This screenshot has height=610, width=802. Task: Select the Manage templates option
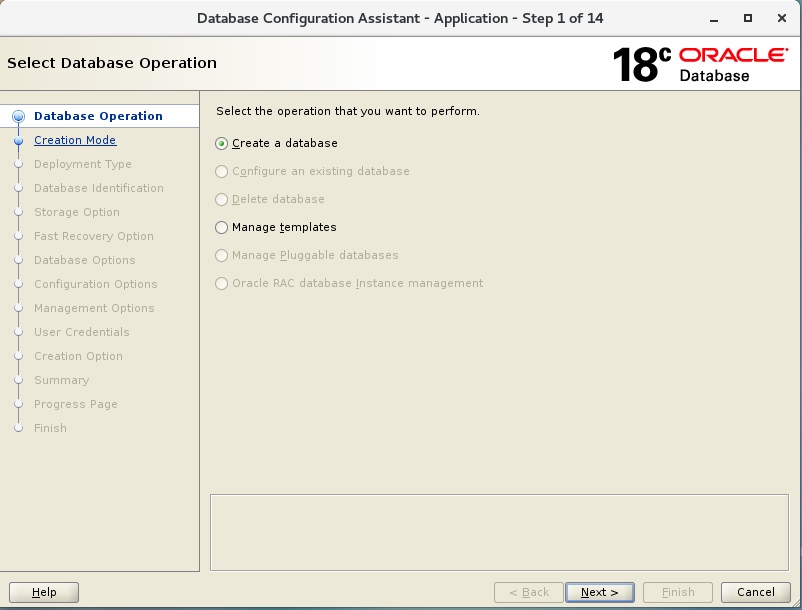[221, 227]
